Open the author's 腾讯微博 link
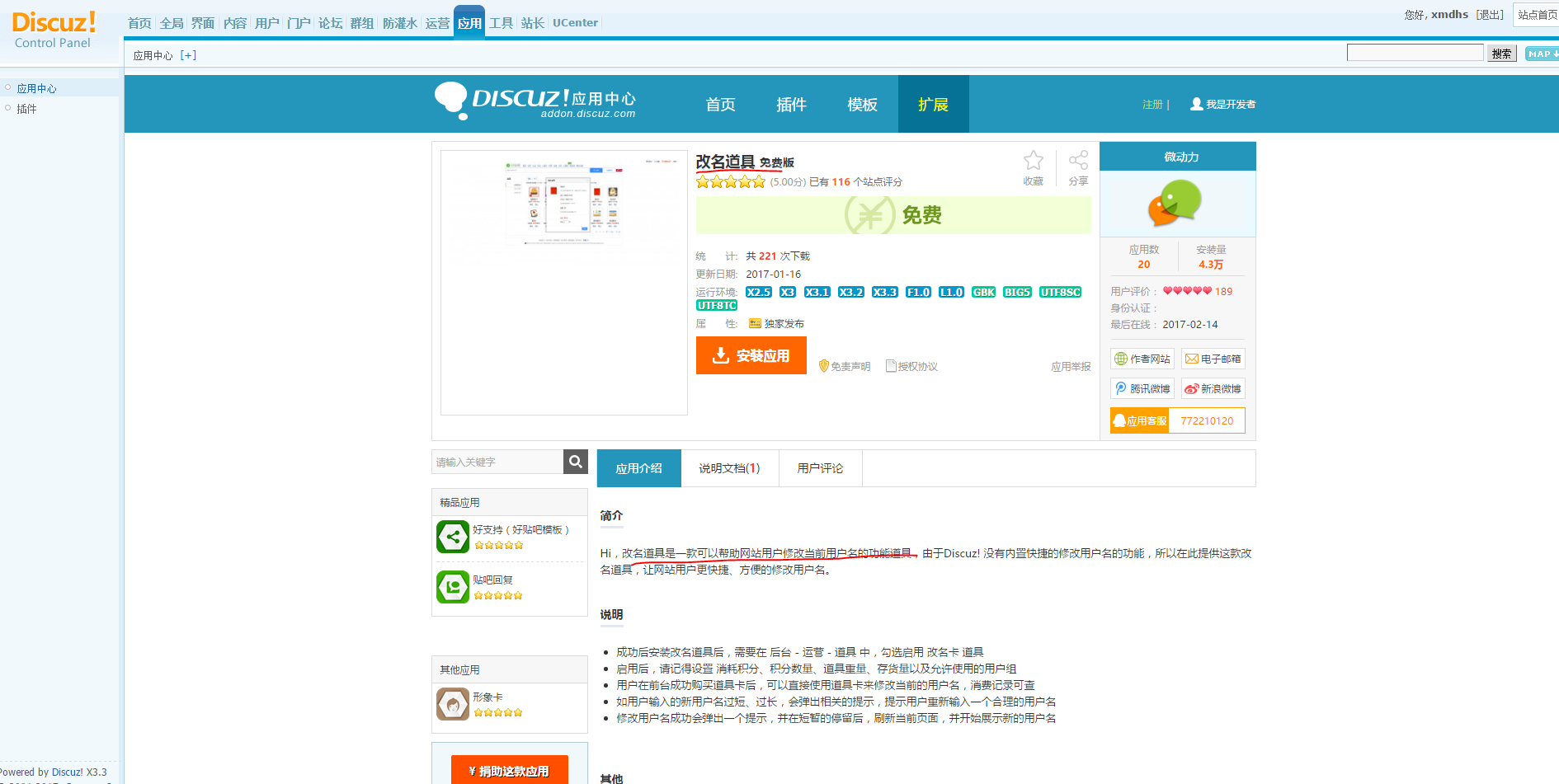Image resolution: width=1559 pixels, height=784 pixels. tap(1142, 389)
